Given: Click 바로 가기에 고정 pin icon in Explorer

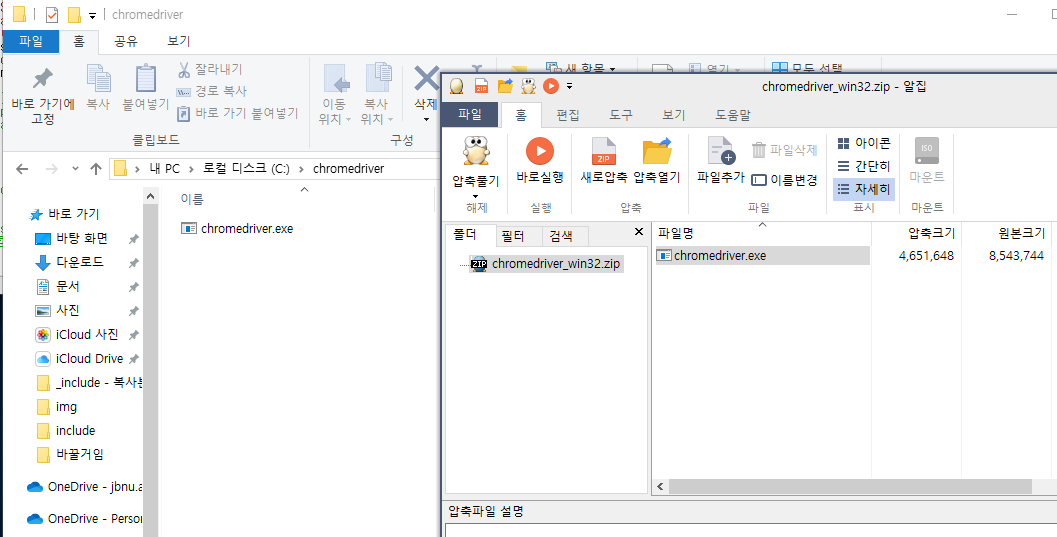Looking at the screenshot, I should pyautogui.click(x=43, y=79).
